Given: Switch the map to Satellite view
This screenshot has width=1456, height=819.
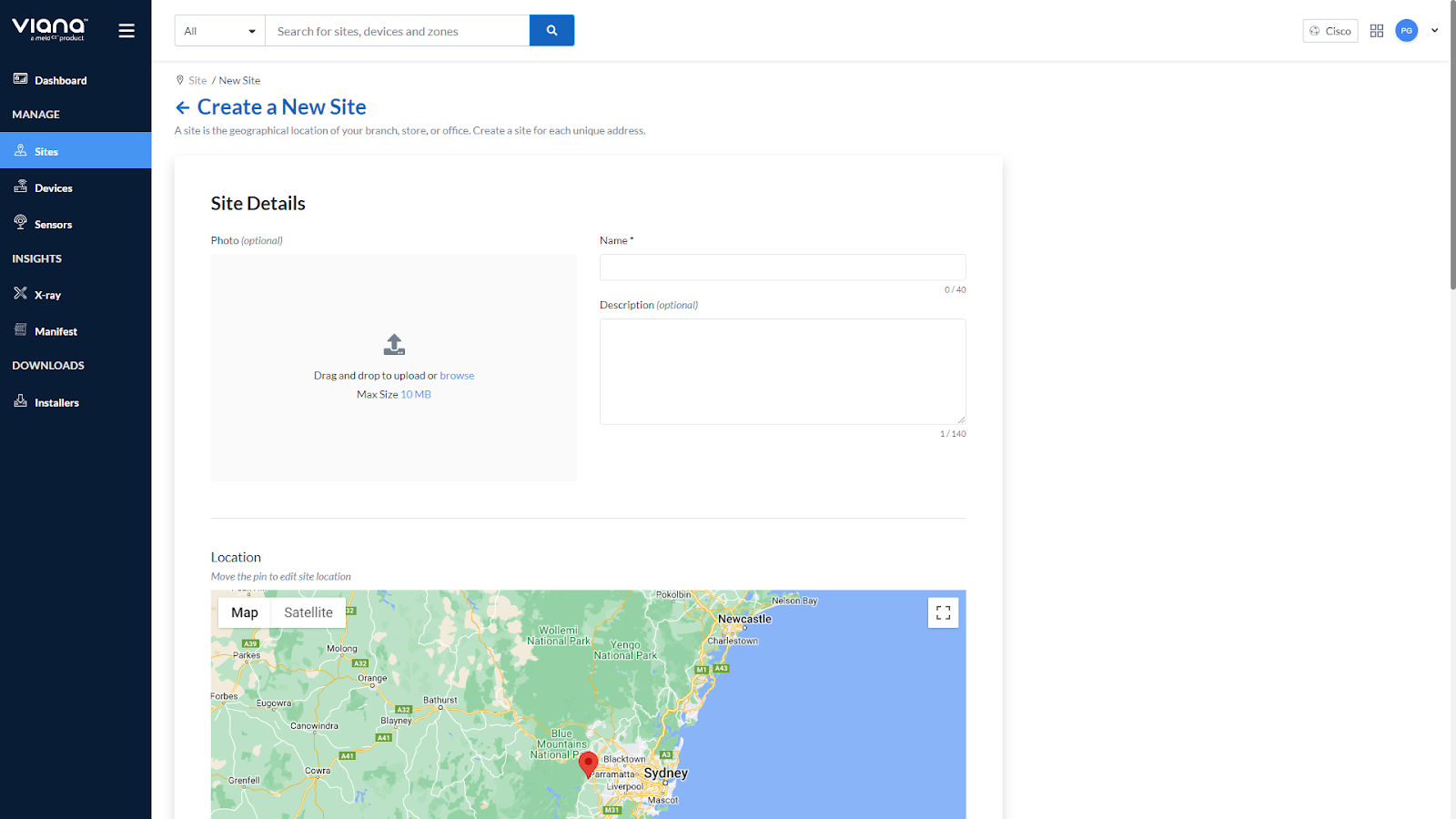Looking at the screenshot, I should coord(308,612).
